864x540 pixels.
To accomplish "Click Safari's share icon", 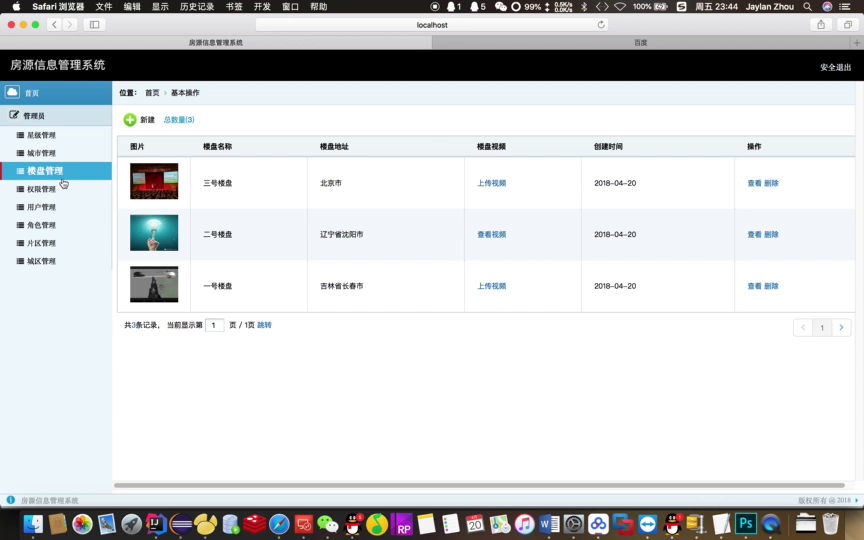I will coord(821,24).
